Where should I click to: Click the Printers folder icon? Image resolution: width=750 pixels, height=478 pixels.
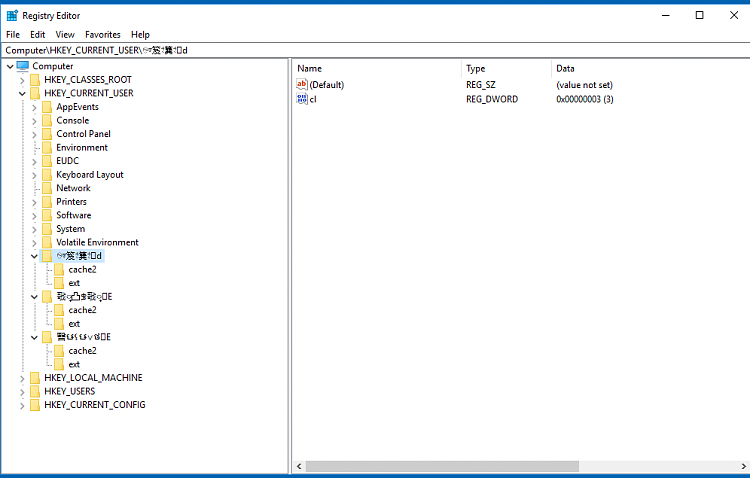pos(46,201)
